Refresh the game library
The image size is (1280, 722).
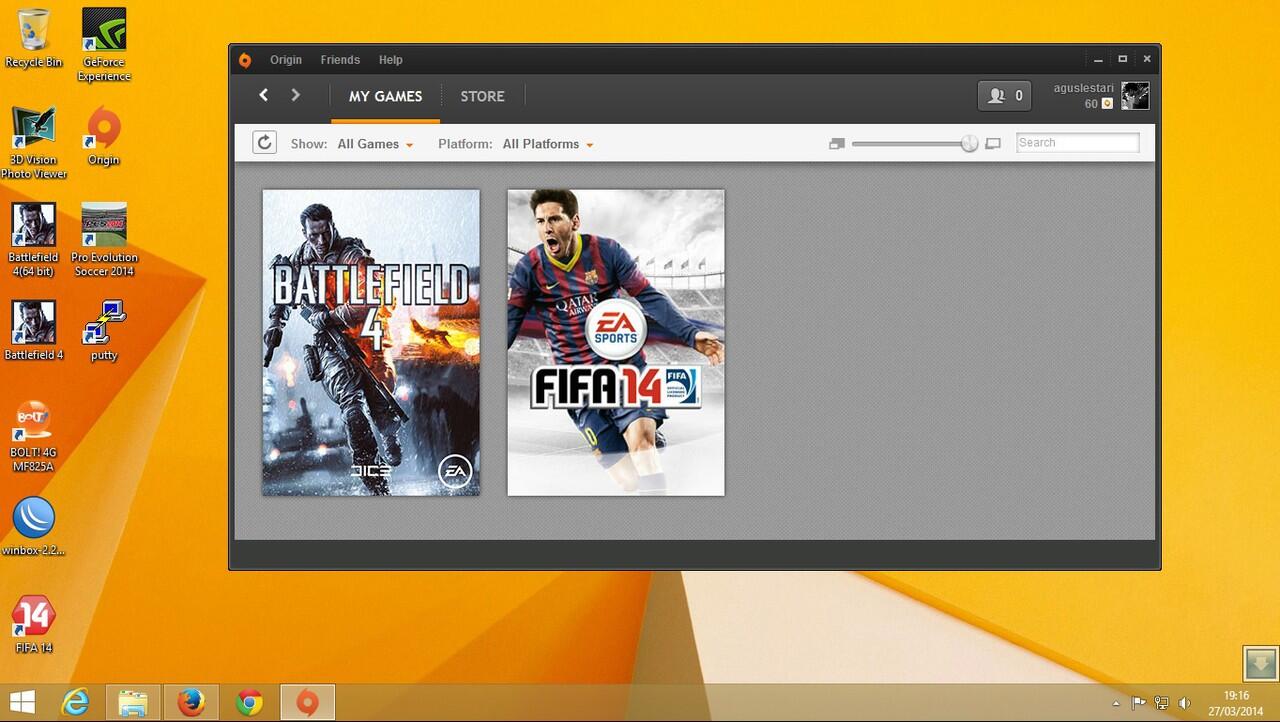click(x=264, y=143)
